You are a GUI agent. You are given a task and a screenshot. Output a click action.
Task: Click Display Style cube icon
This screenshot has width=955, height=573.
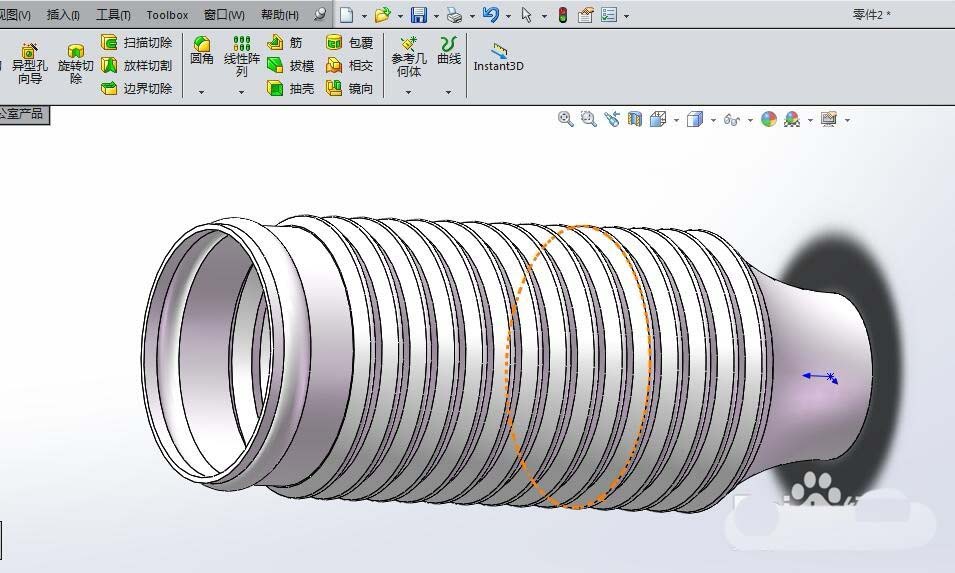[695, 119]
